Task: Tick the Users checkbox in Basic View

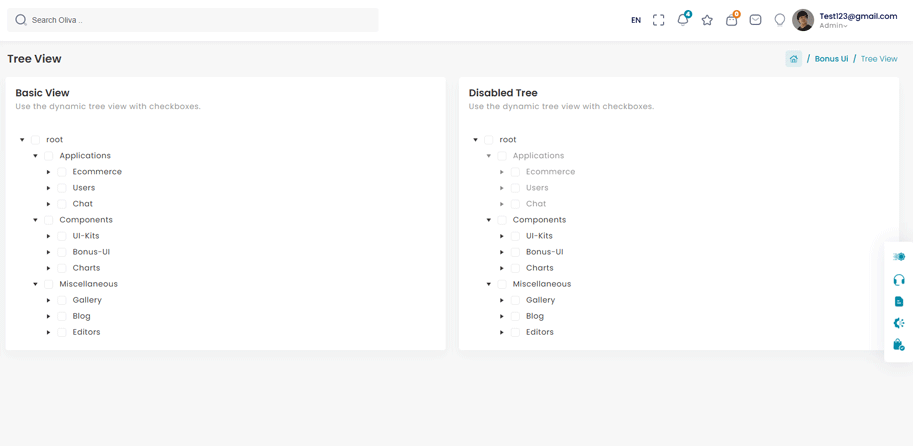Action: pyautogui.click(x=62, y=188)
